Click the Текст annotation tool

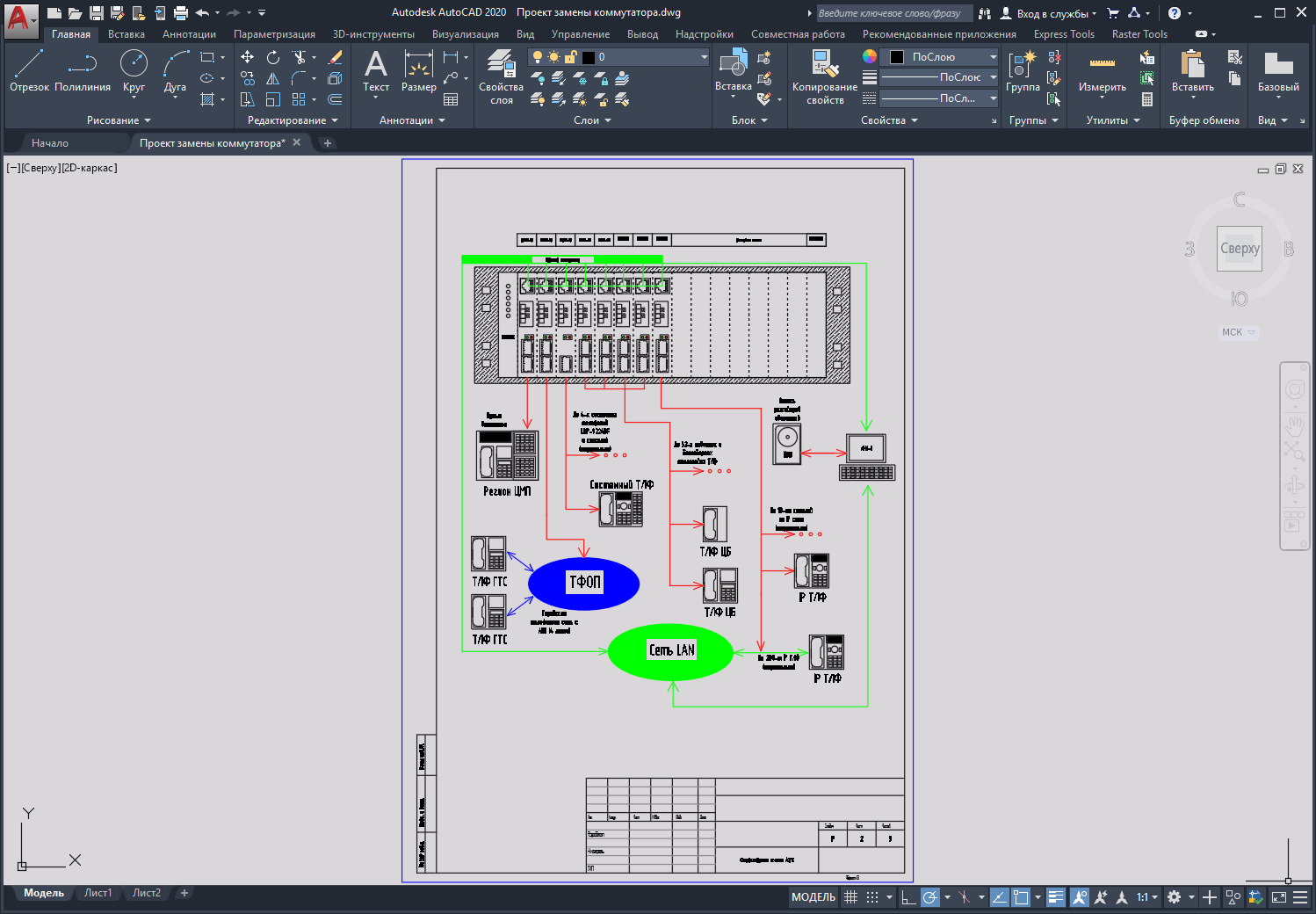tap(376, 70)
